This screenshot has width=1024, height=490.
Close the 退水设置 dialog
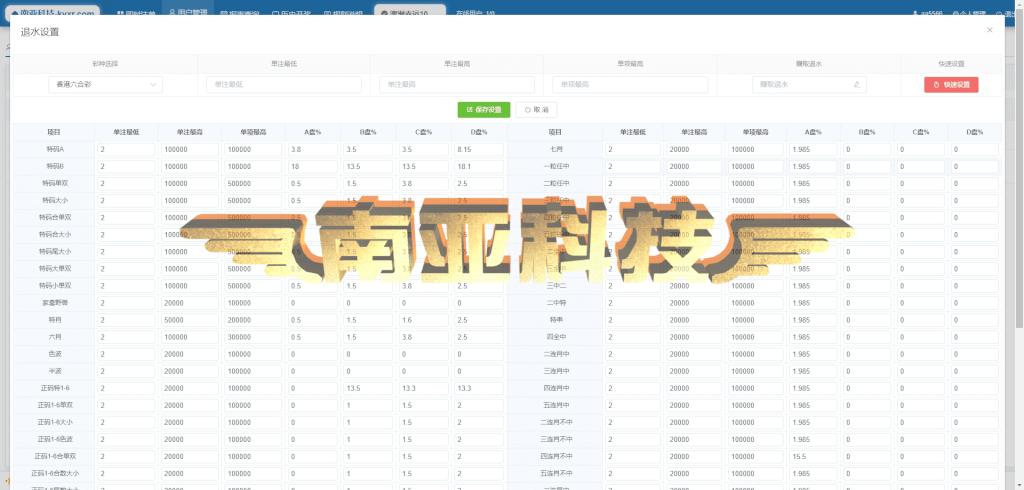tap(989, 30)
